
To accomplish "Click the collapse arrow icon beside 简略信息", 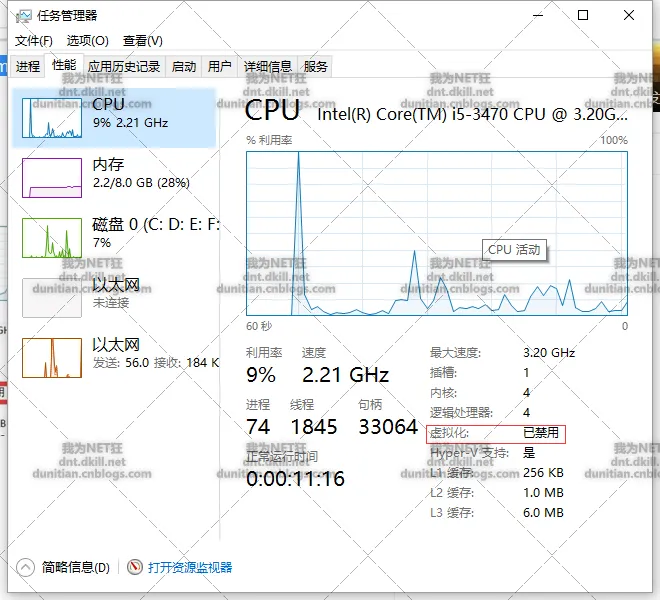I will (25, 567).
